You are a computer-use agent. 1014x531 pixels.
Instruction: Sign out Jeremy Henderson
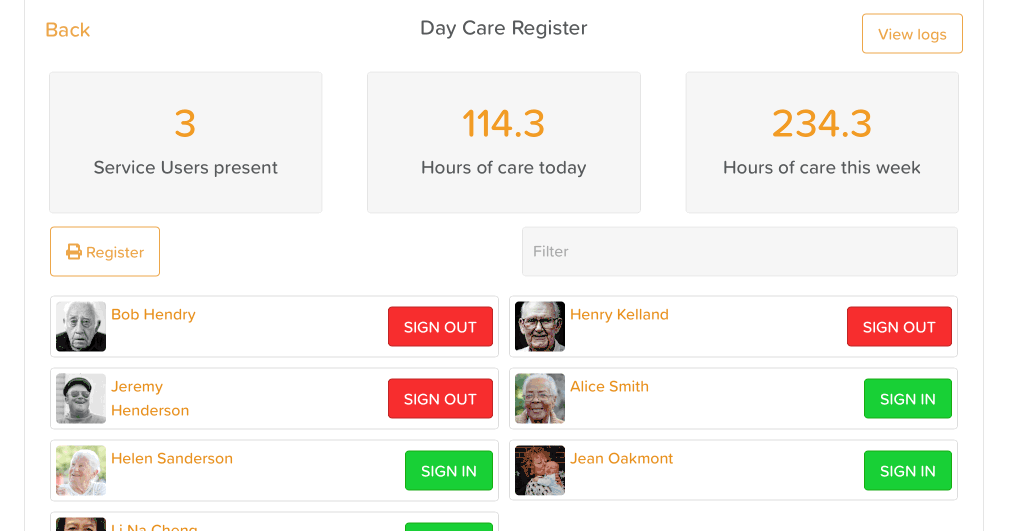coord(440,399)
